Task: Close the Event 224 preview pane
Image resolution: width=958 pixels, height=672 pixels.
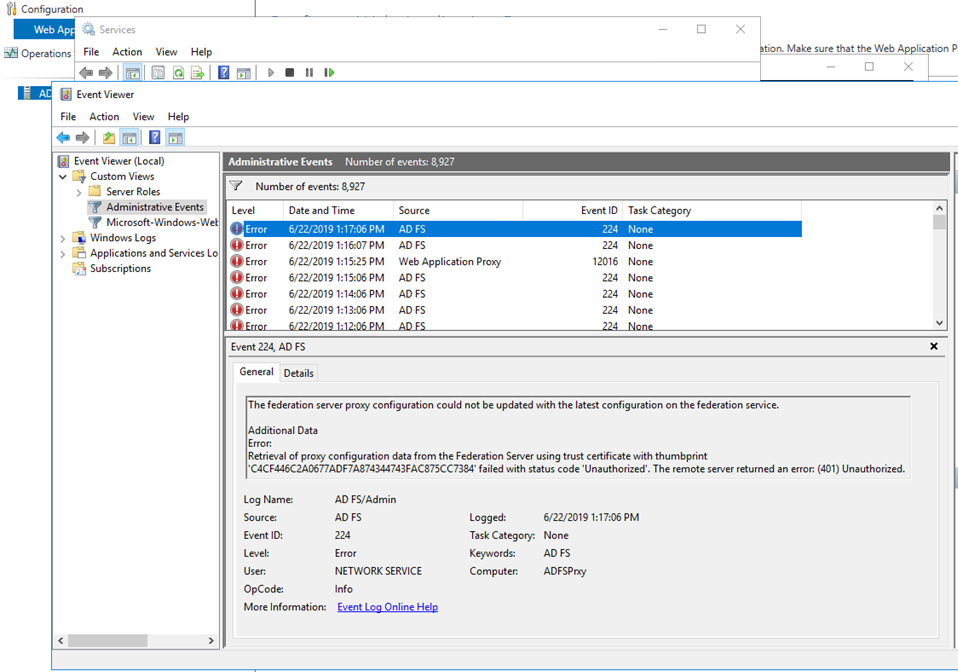Action: pyautogui.click(x=934, y=346)
